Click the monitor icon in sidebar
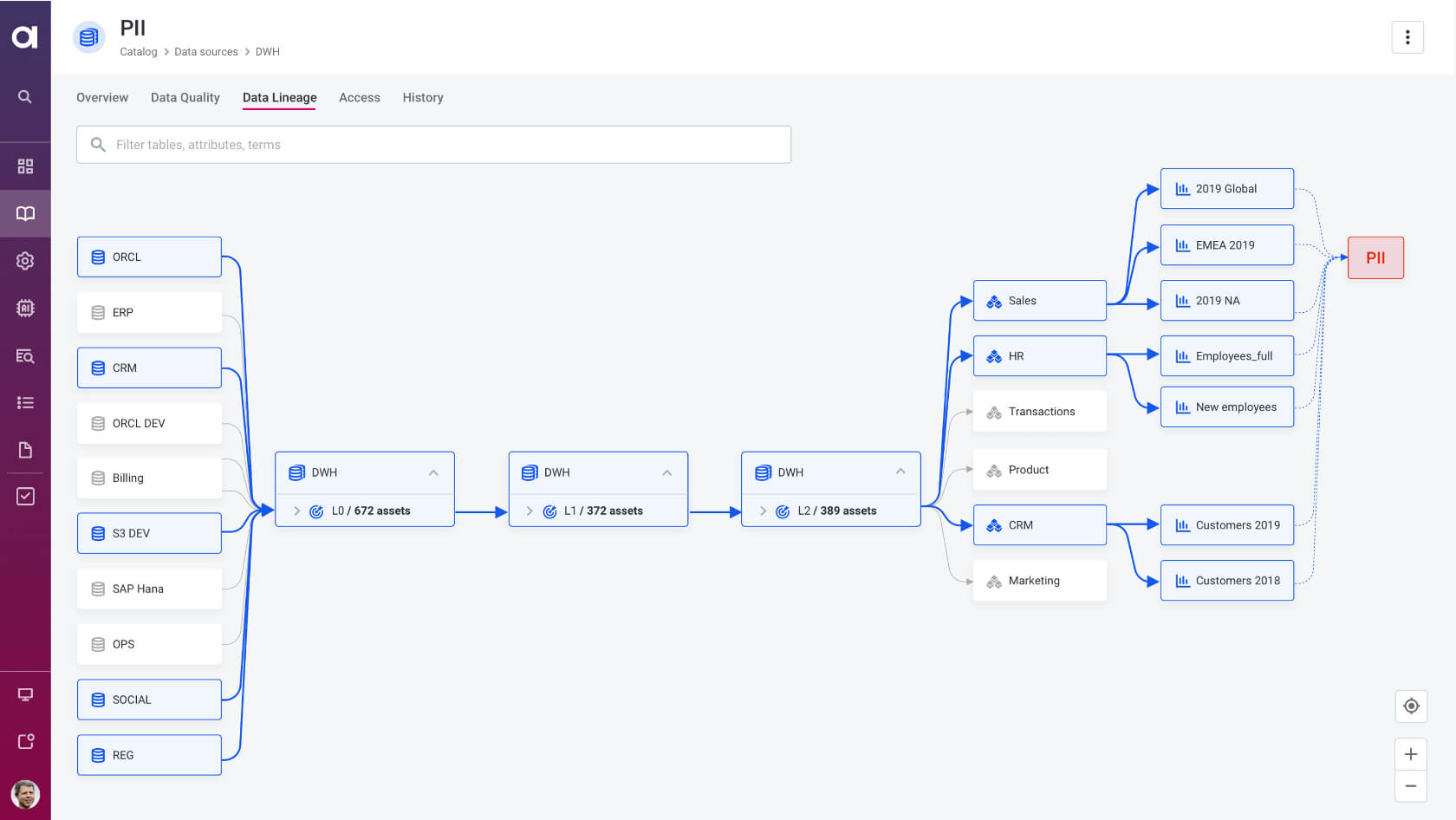The height and width of the screenshot is (820, 1456). [x=25, y=694]
